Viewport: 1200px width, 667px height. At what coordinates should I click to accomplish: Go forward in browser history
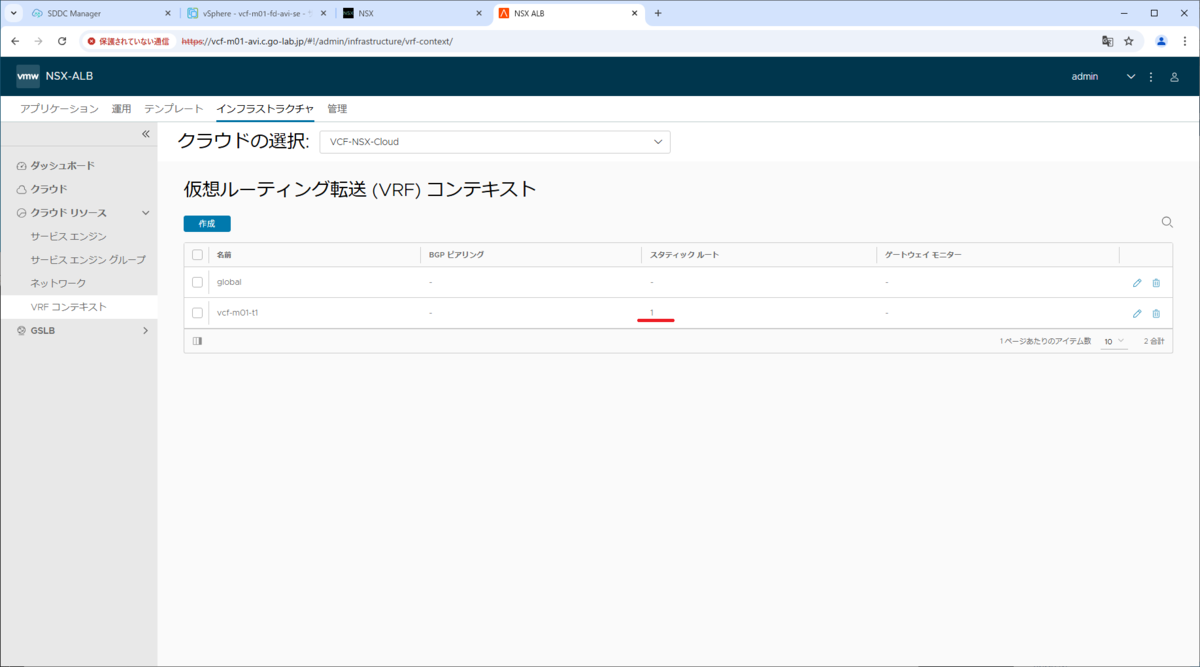point(38,41)
